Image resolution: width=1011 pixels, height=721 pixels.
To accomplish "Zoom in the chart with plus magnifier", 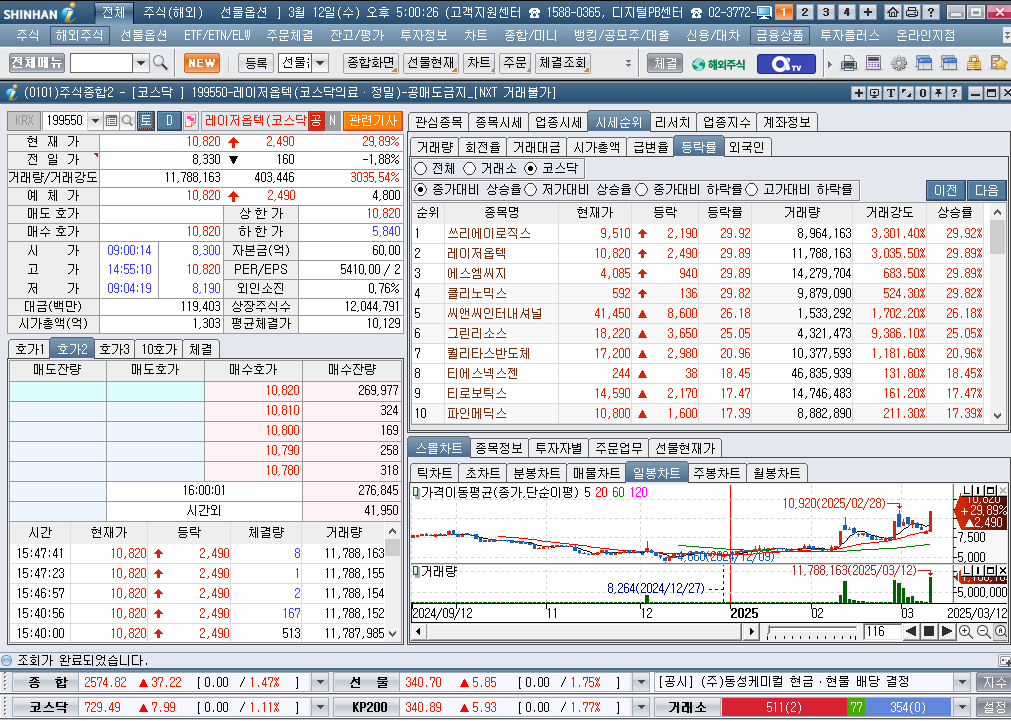I will 965,631.
